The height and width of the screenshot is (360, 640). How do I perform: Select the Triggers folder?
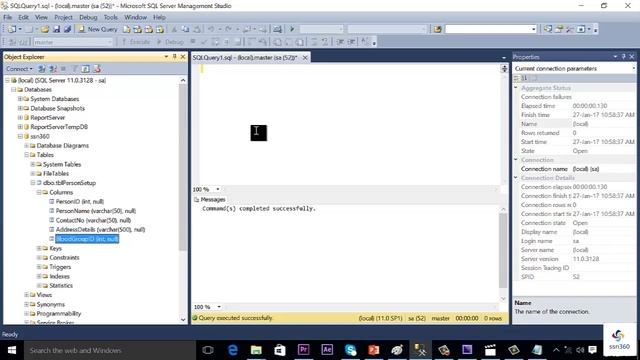click(60, 267)
